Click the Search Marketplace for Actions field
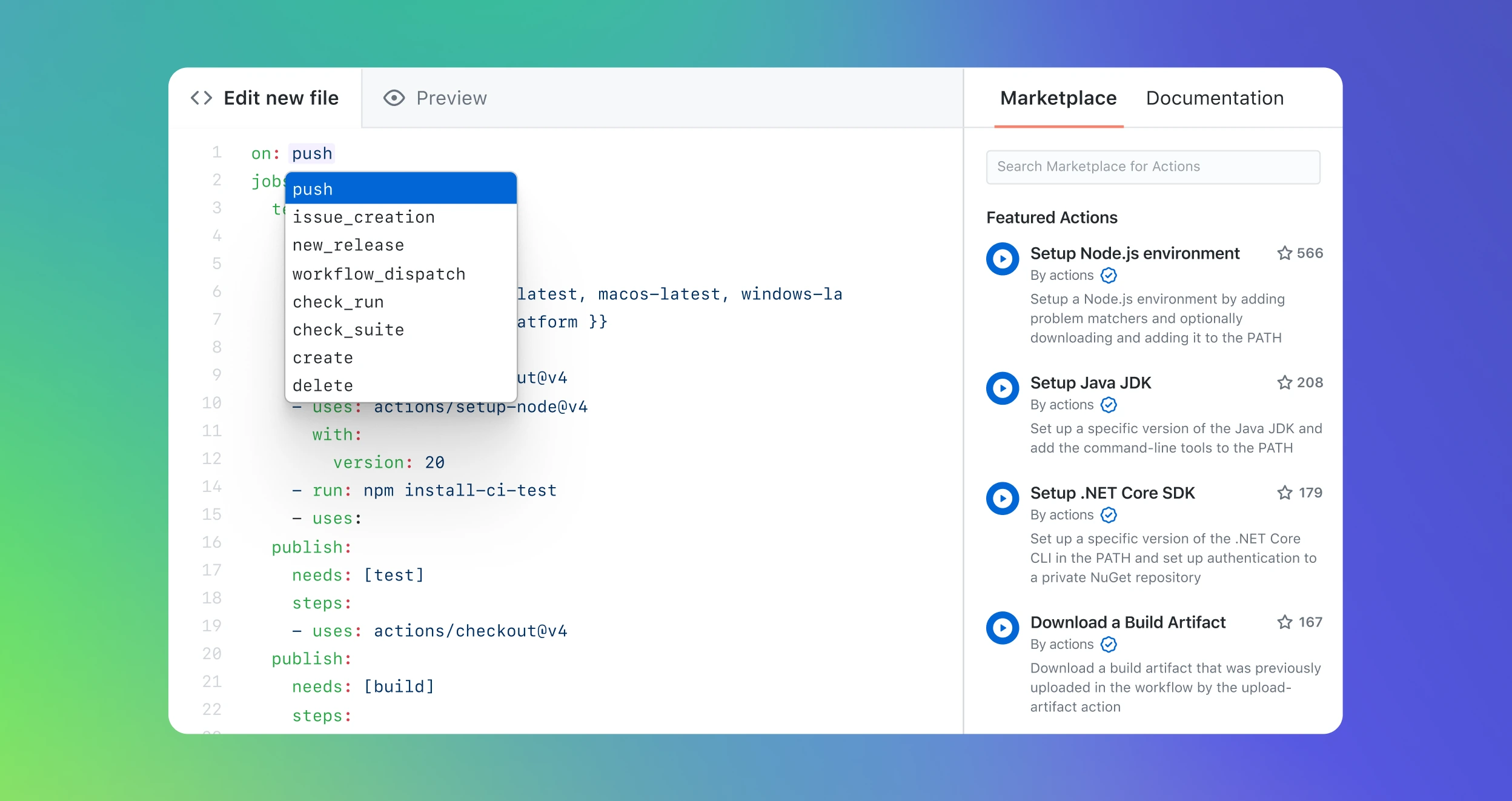 [x=1152, y=166]
